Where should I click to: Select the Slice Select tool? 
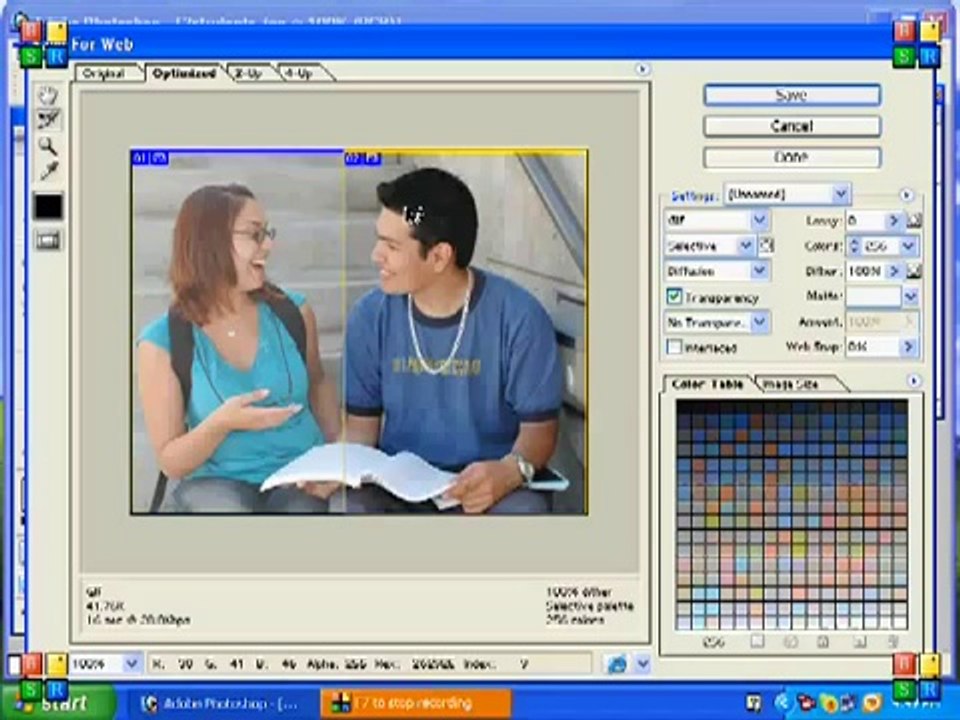pyautogui.click(x=48, y=120)
